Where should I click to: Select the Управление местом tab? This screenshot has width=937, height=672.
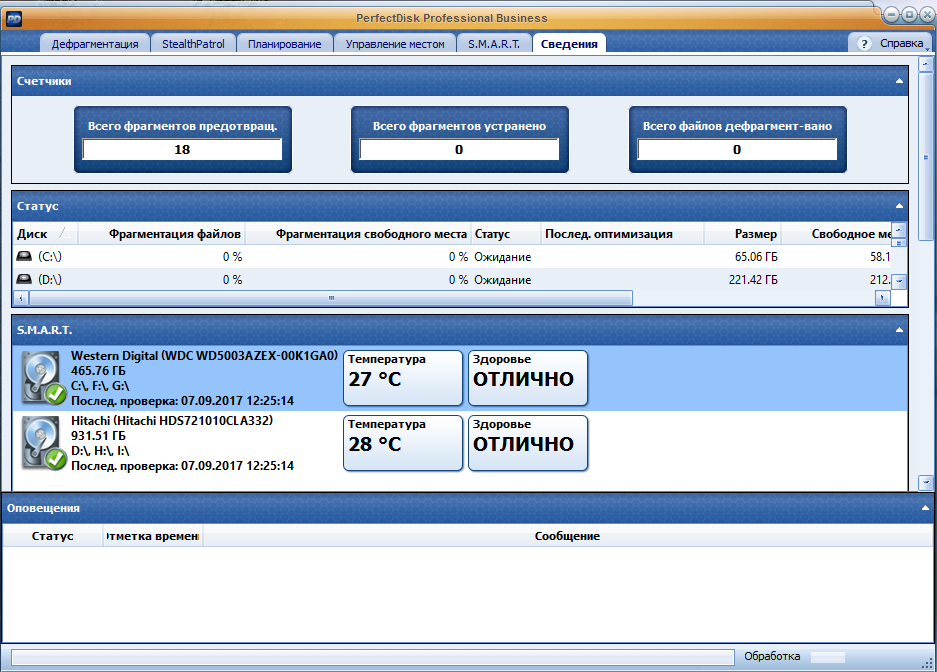394,44
